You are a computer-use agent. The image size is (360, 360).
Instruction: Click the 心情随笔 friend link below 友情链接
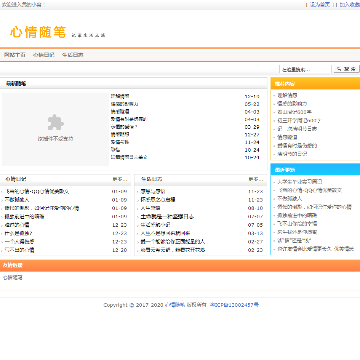click(13, 277)
